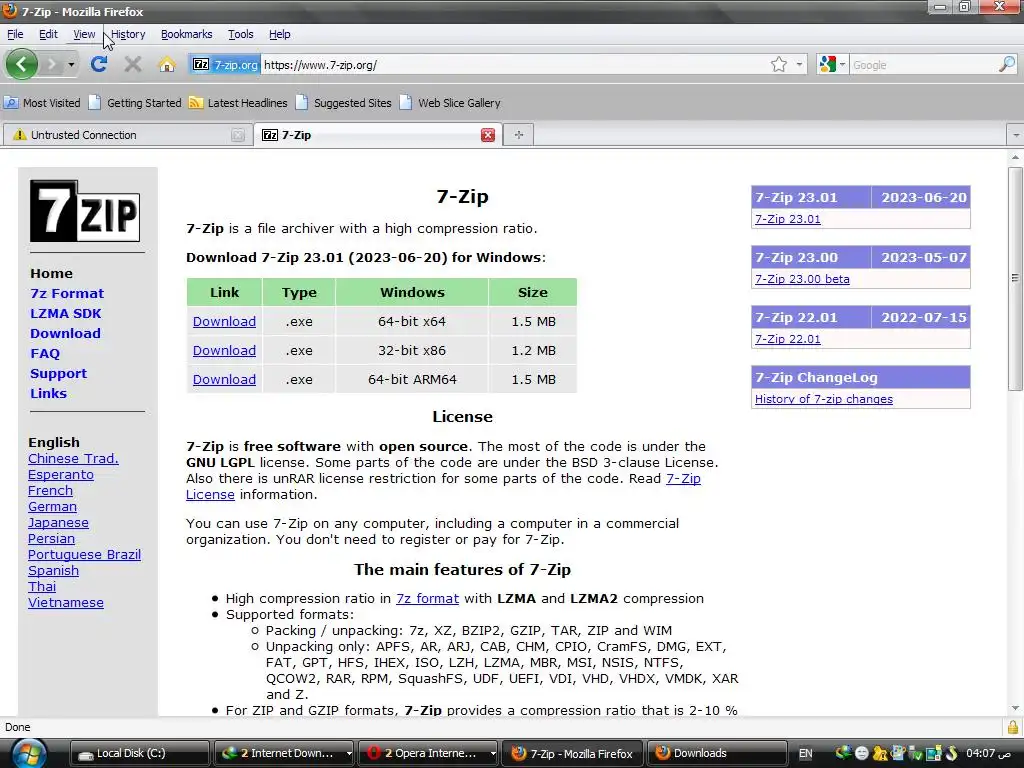Open a new tab with the plus button
The height and width of the screenshot is (768, 1024).
519,135
